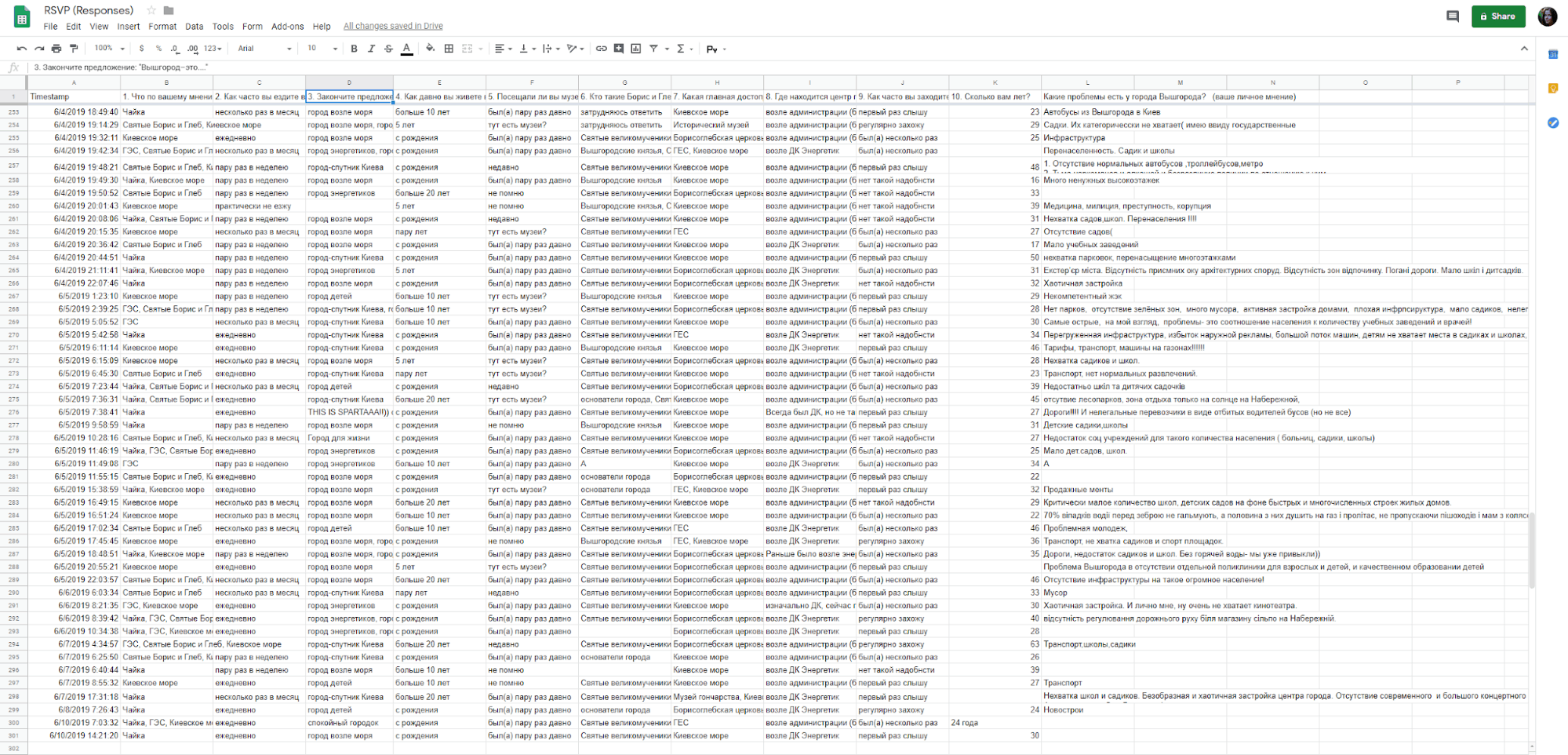The height and width of the screenshot is (755, 1568).
Task: Open the Add-ons menu
Action: pyautogui.click(x=287, y=27)
